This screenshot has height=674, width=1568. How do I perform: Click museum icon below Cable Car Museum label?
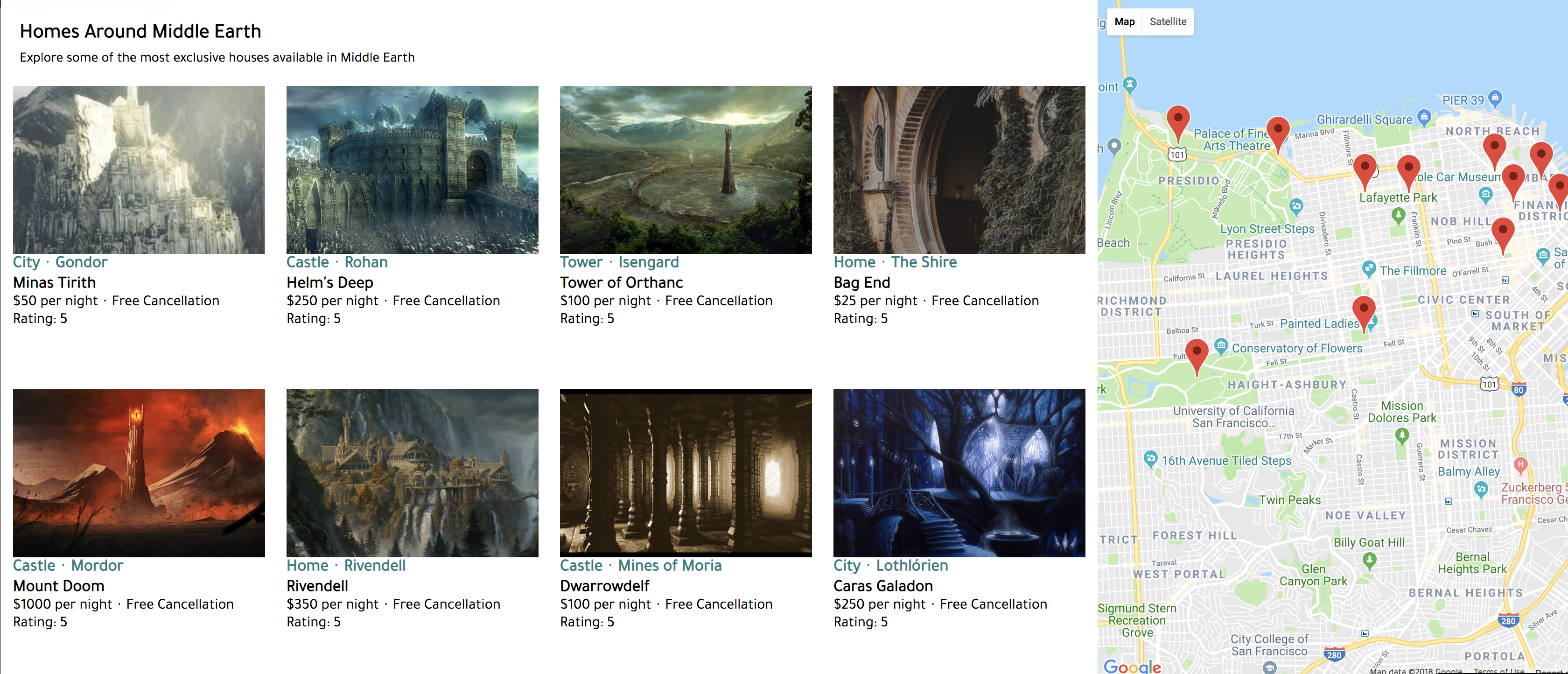coord(1485,196)
